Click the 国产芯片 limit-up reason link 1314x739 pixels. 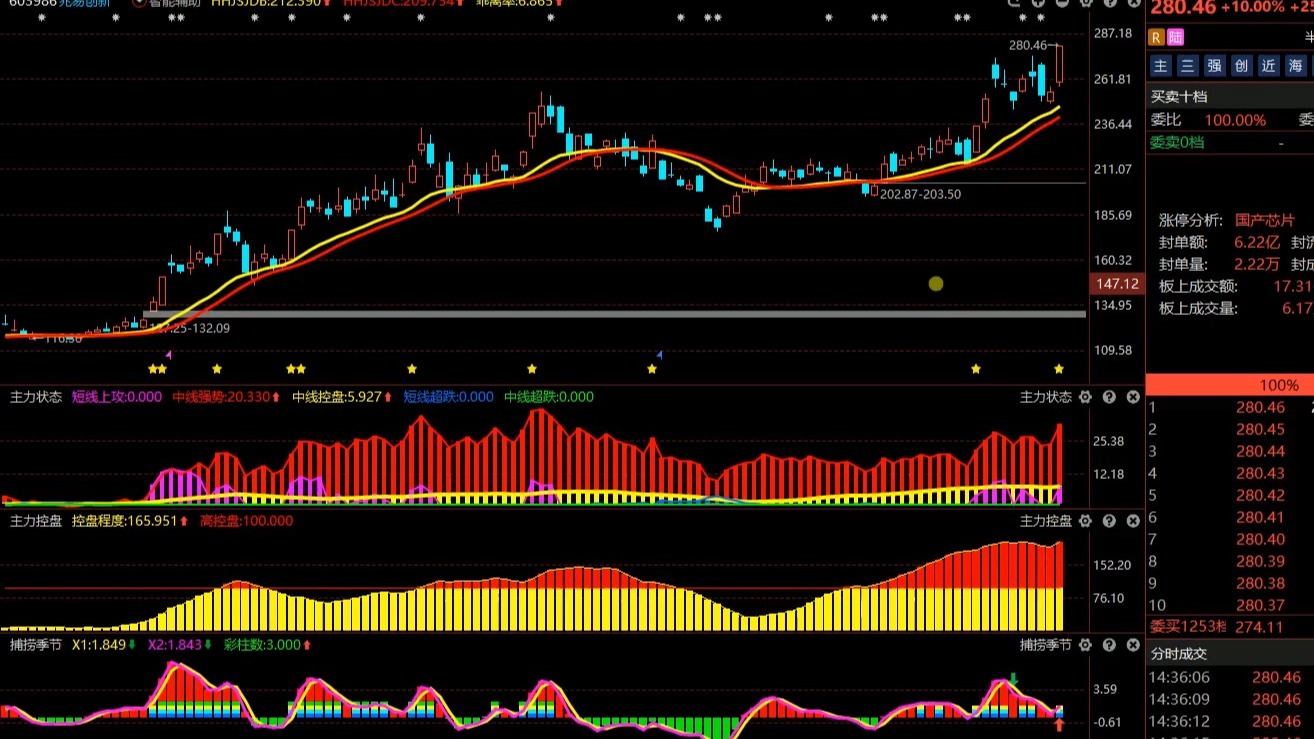coord(1264,220)
